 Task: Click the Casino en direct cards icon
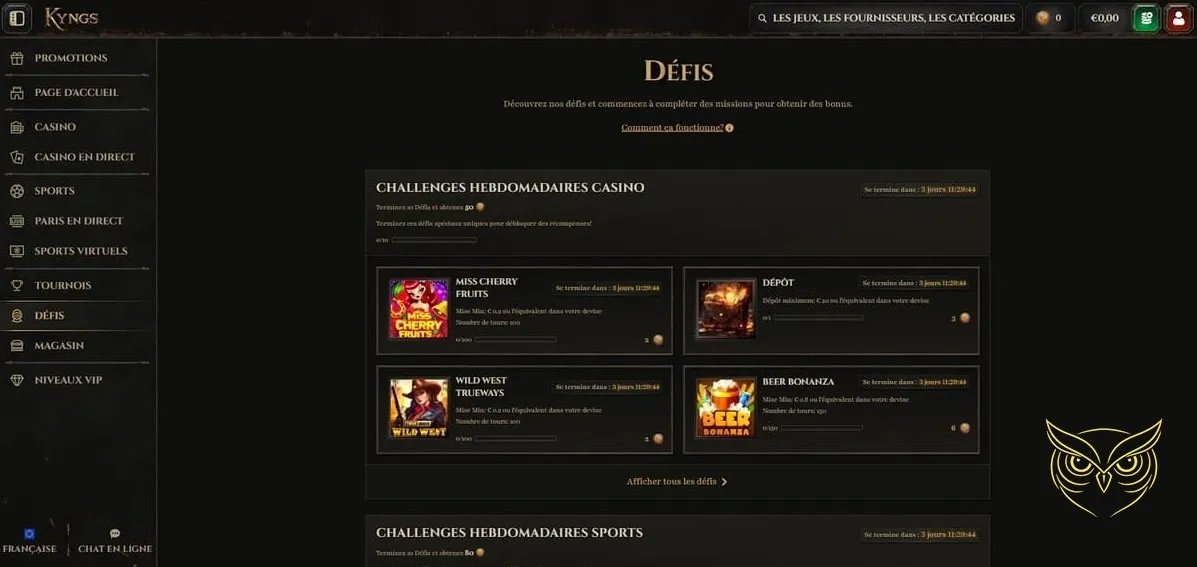coord(17,156)
